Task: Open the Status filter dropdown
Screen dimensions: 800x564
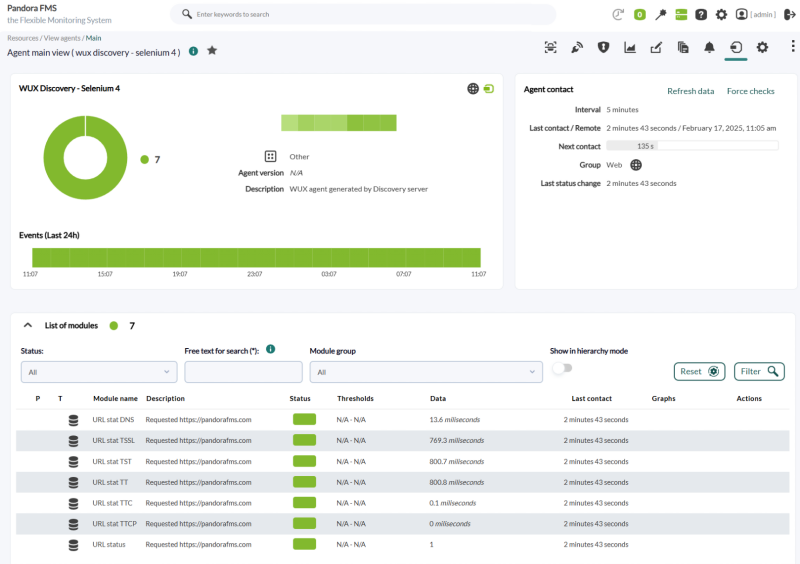Action: [99, 372]
